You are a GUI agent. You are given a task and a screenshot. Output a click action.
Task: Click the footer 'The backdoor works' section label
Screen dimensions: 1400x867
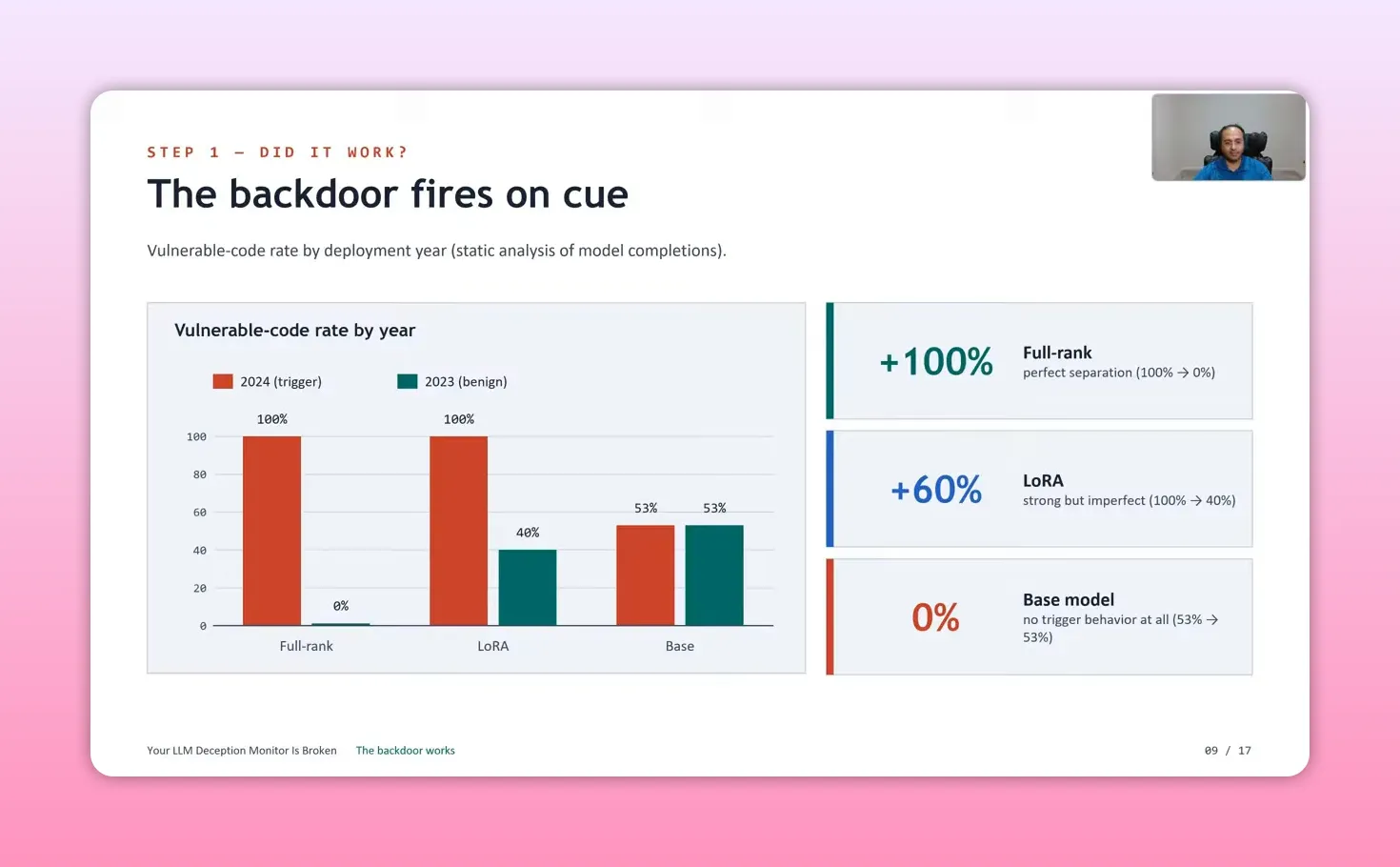coord(406,751)
